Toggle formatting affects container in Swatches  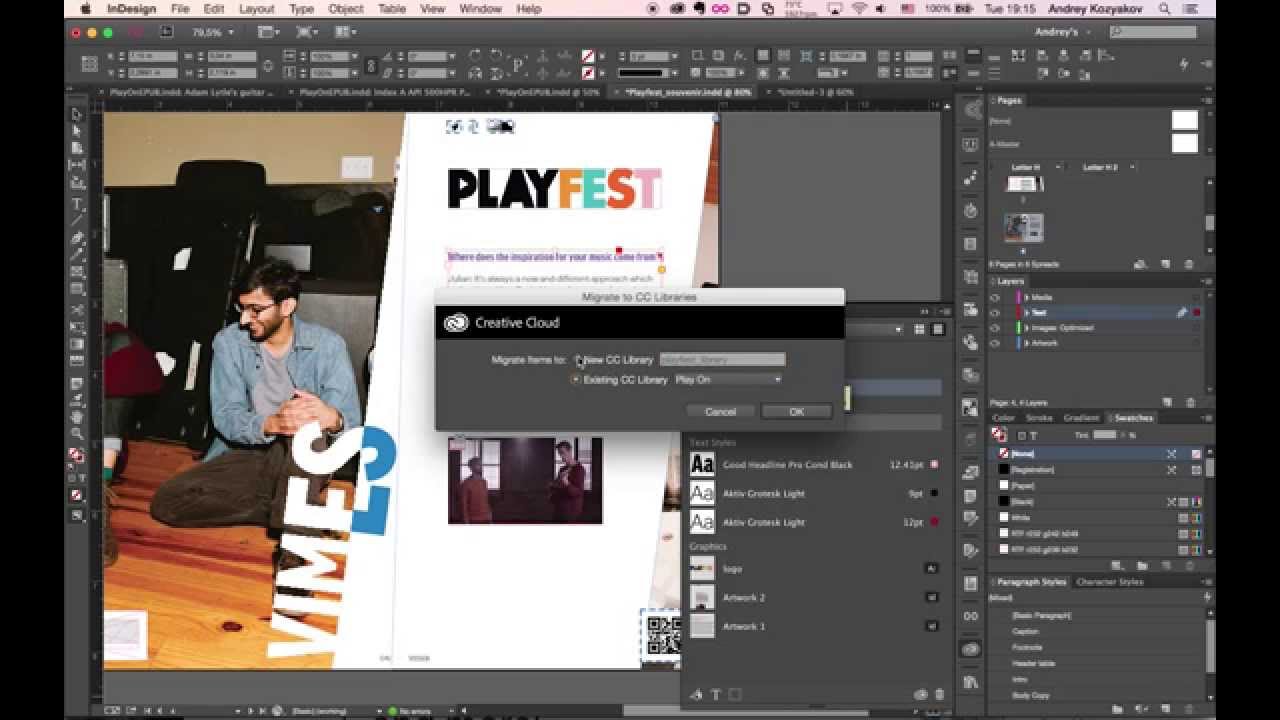pyautogui.click(x=1021, y=436)
